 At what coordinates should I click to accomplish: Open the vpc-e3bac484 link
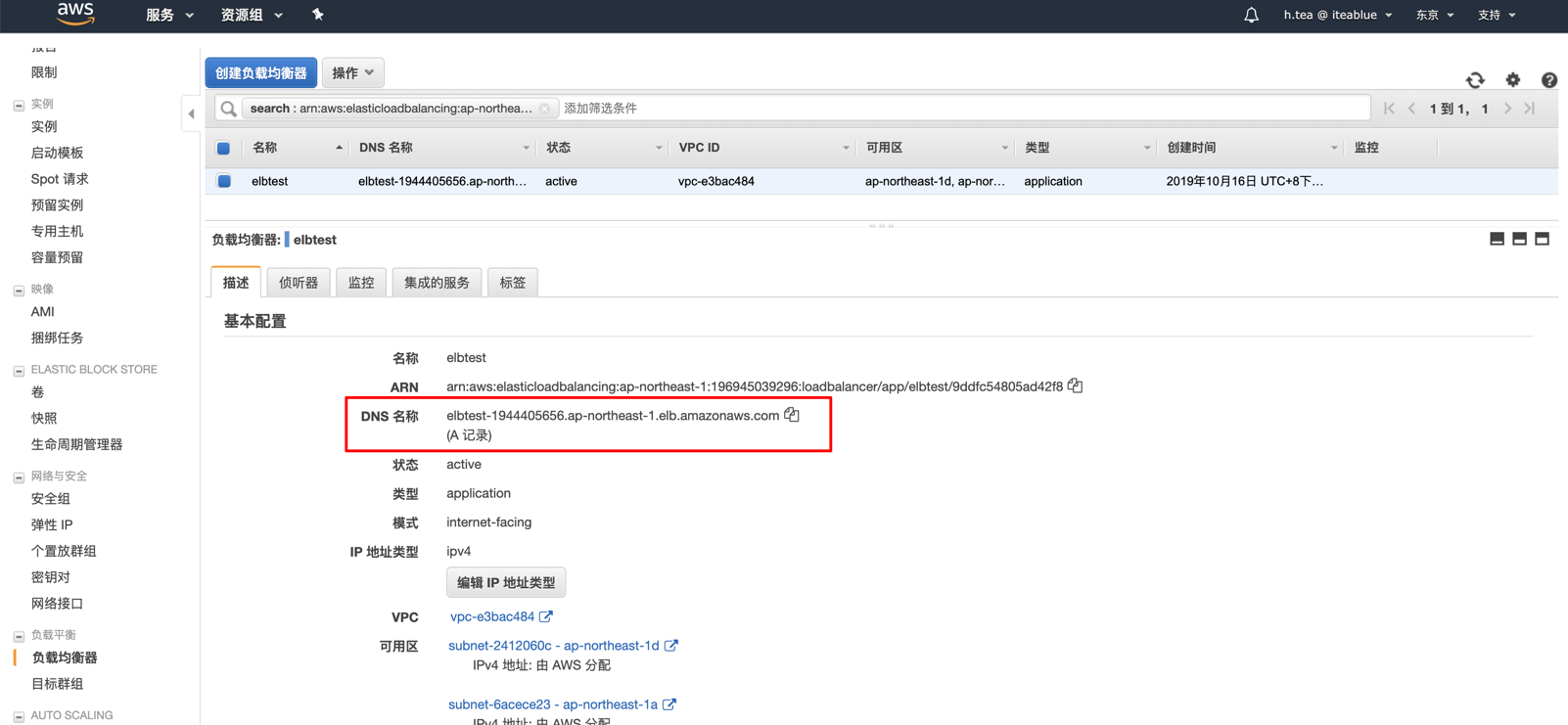492,616
